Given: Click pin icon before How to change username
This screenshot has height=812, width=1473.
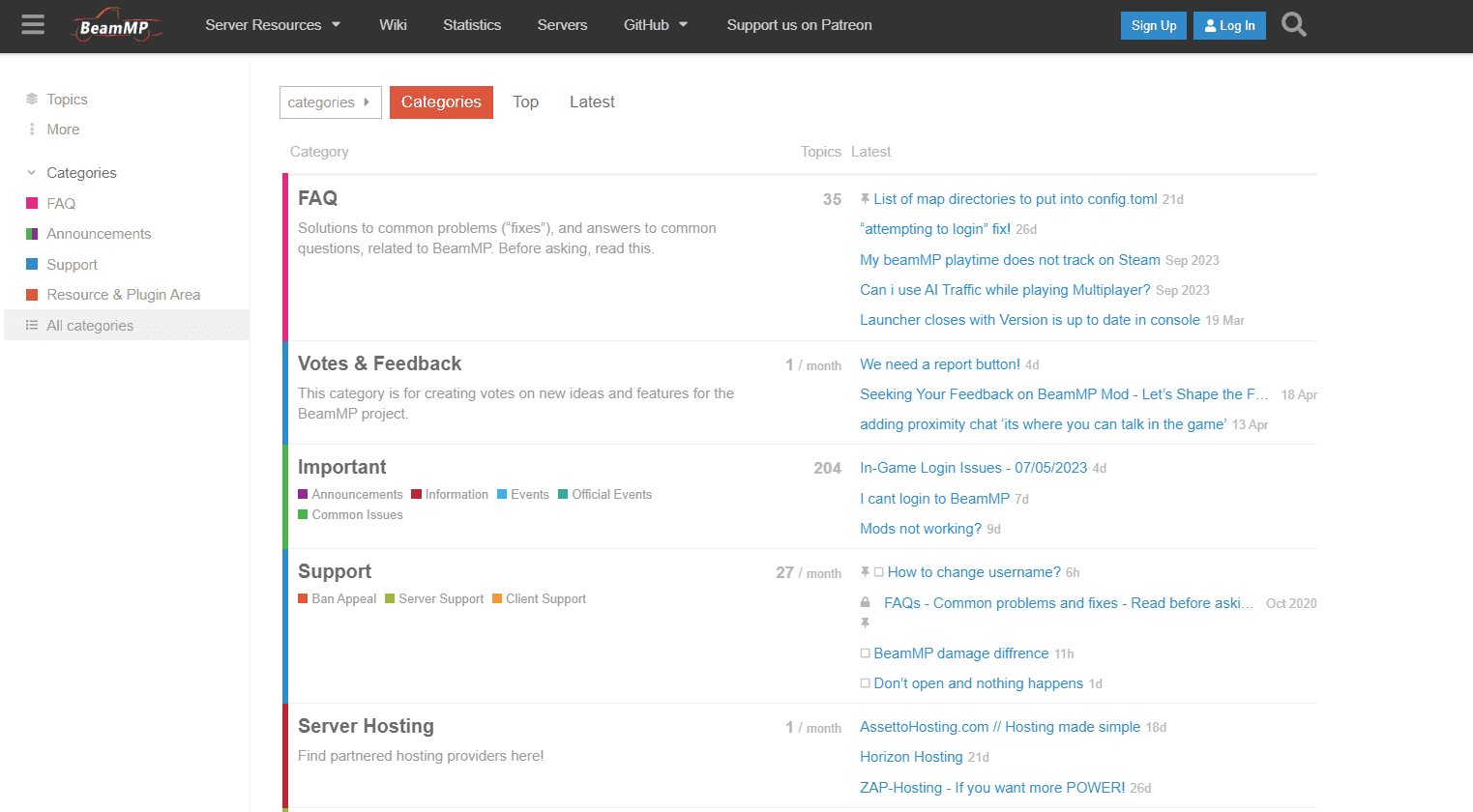Looking at the screenshot, I should 865,572.
